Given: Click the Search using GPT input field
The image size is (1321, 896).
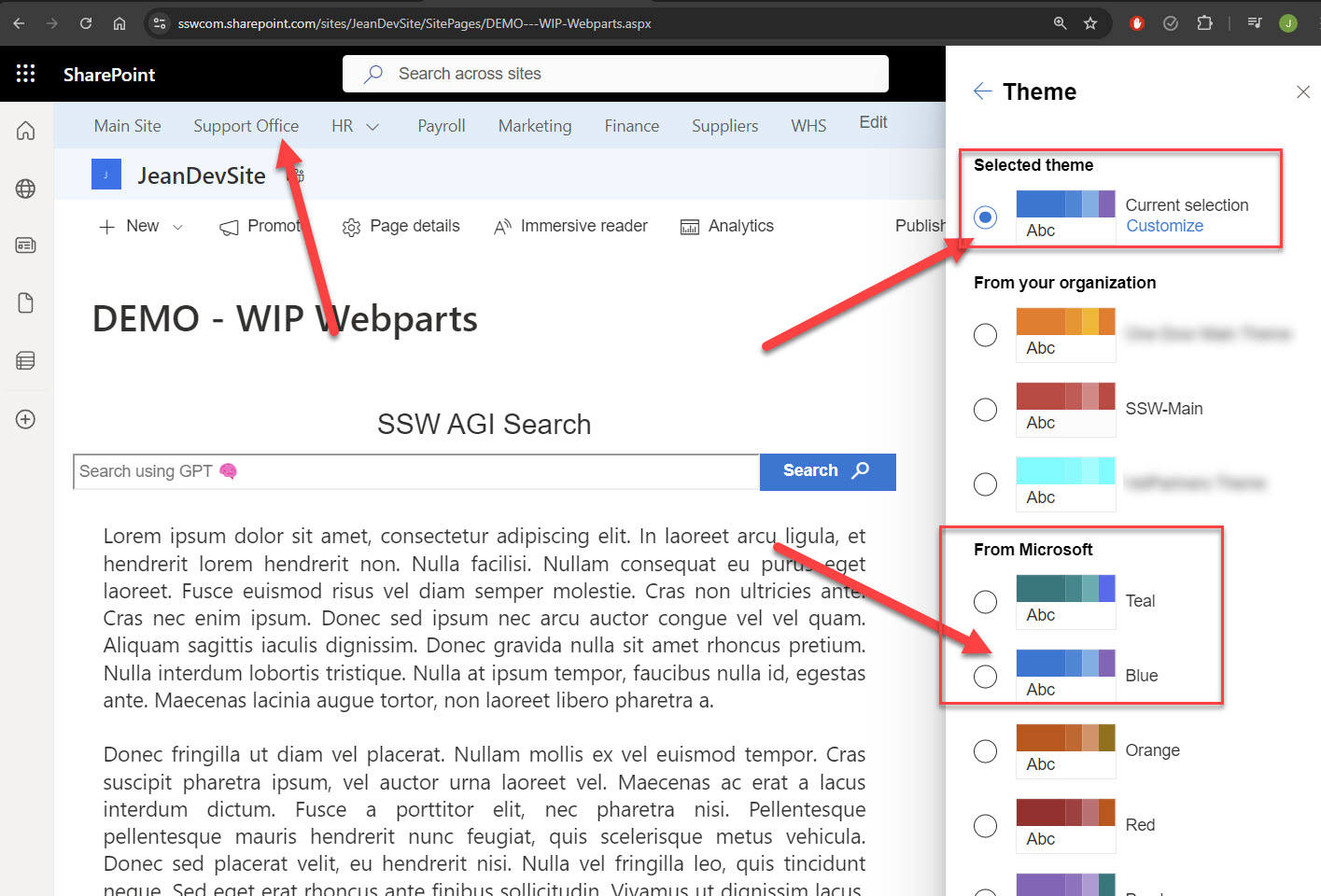Looking at the screenshot, I should pos(415,472).
